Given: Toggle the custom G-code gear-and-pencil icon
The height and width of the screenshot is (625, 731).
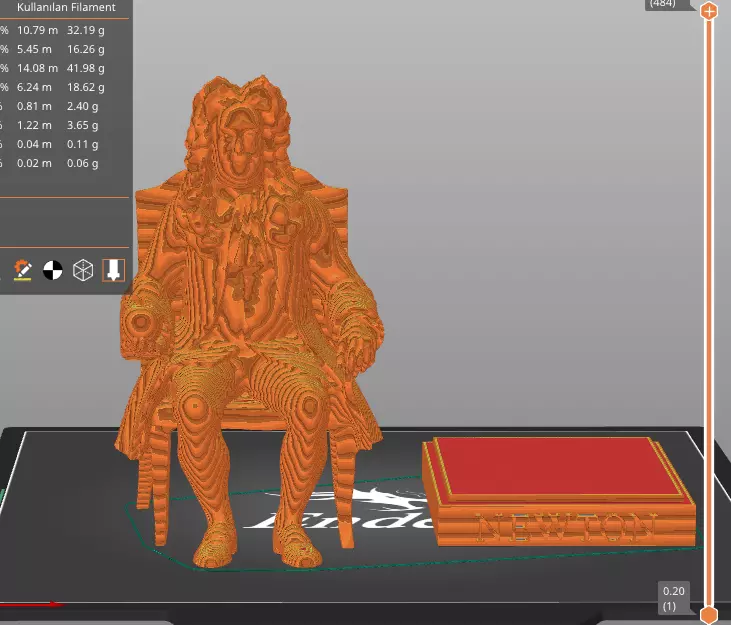Looking at the screenshot, I should pyautogui.click(x=22, y=270).
